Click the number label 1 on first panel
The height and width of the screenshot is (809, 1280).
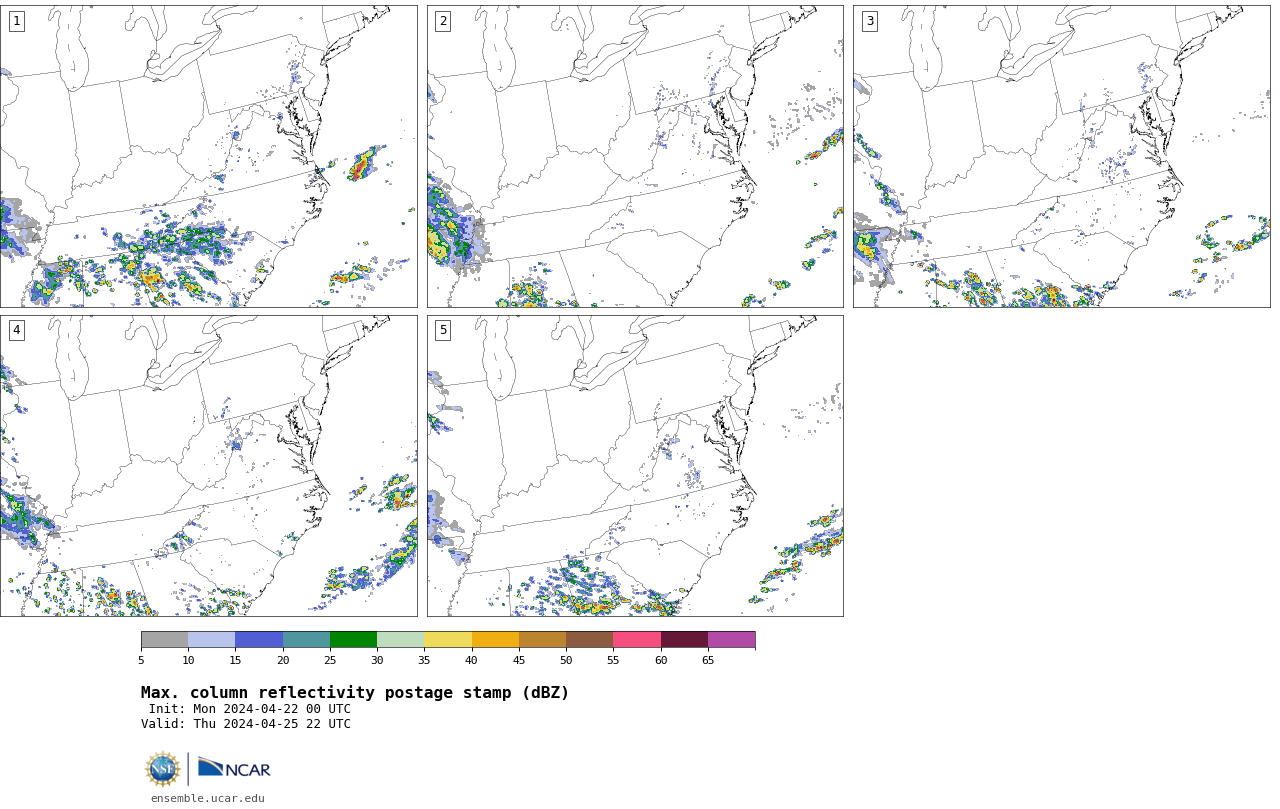[x=16, y=21]
